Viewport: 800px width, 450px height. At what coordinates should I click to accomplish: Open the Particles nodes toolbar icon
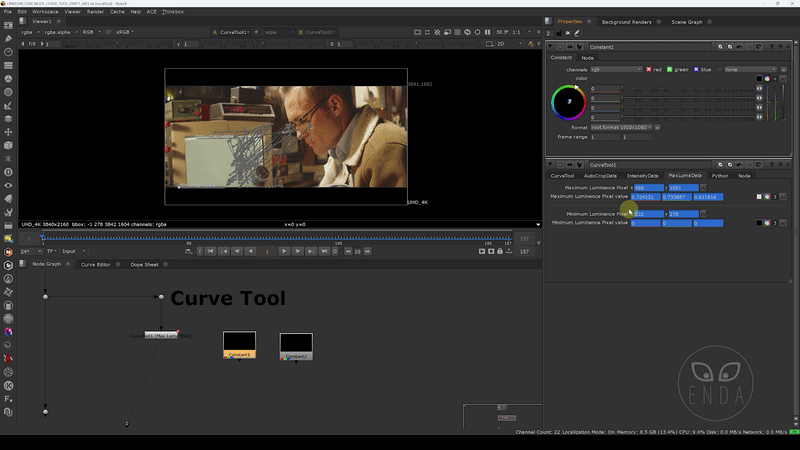click(8, 159)
